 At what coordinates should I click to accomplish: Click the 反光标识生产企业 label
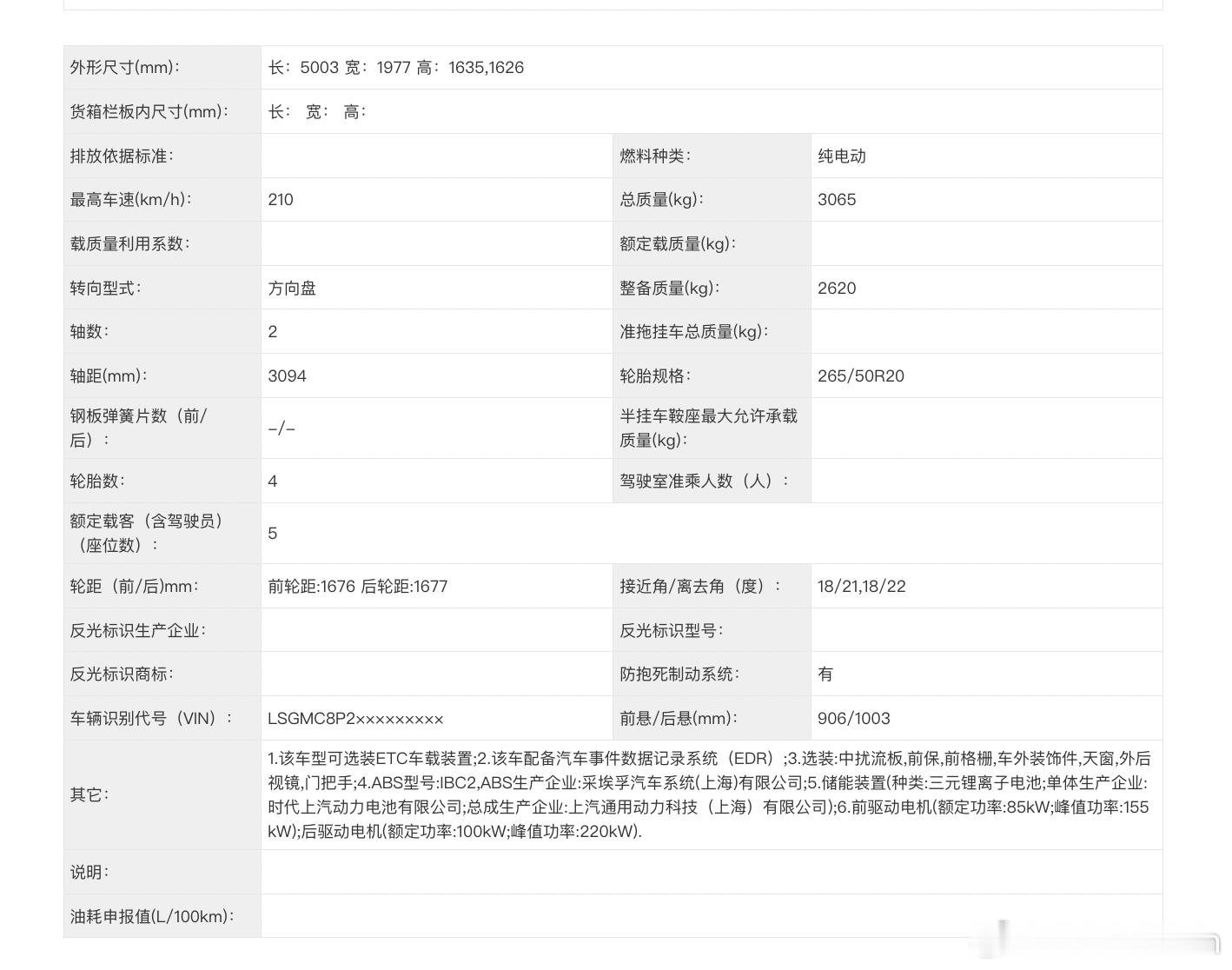coord(138,631)
